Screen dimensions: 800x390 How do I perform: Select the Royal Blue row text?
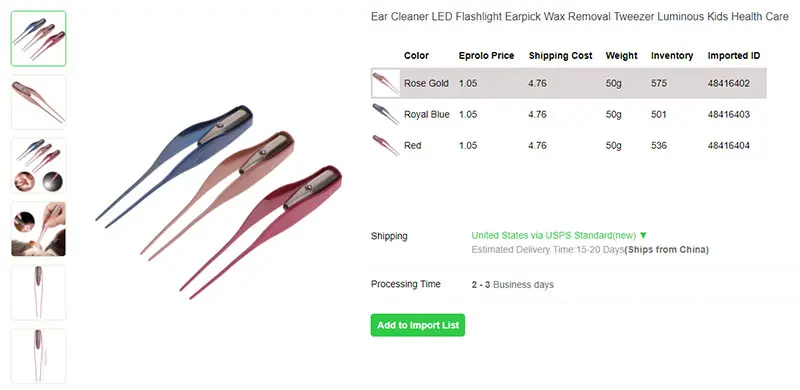pyautogui.click(x=427, y=114)
